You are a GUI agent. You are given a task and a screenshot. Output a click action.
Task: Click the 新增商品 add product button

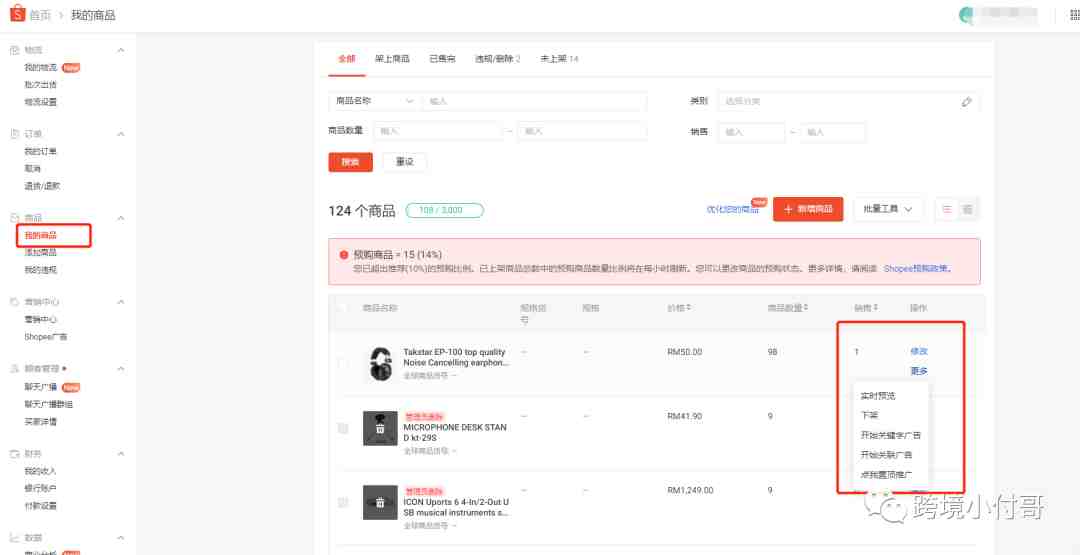808,209
